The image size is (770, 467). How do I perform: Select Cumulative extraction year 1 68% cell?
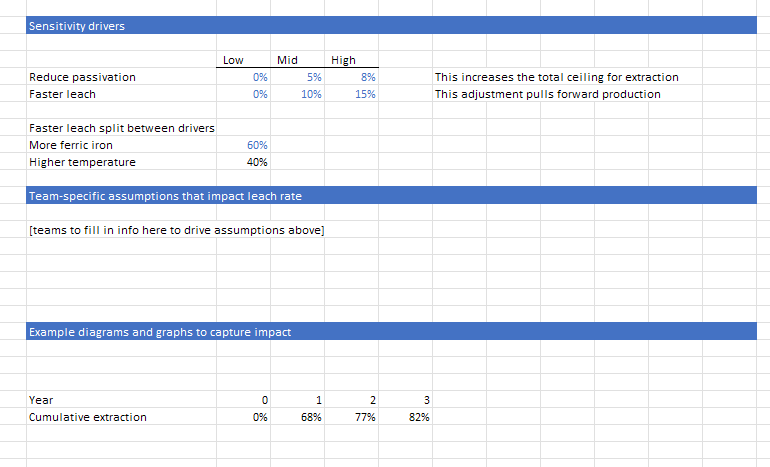point(298,417)
